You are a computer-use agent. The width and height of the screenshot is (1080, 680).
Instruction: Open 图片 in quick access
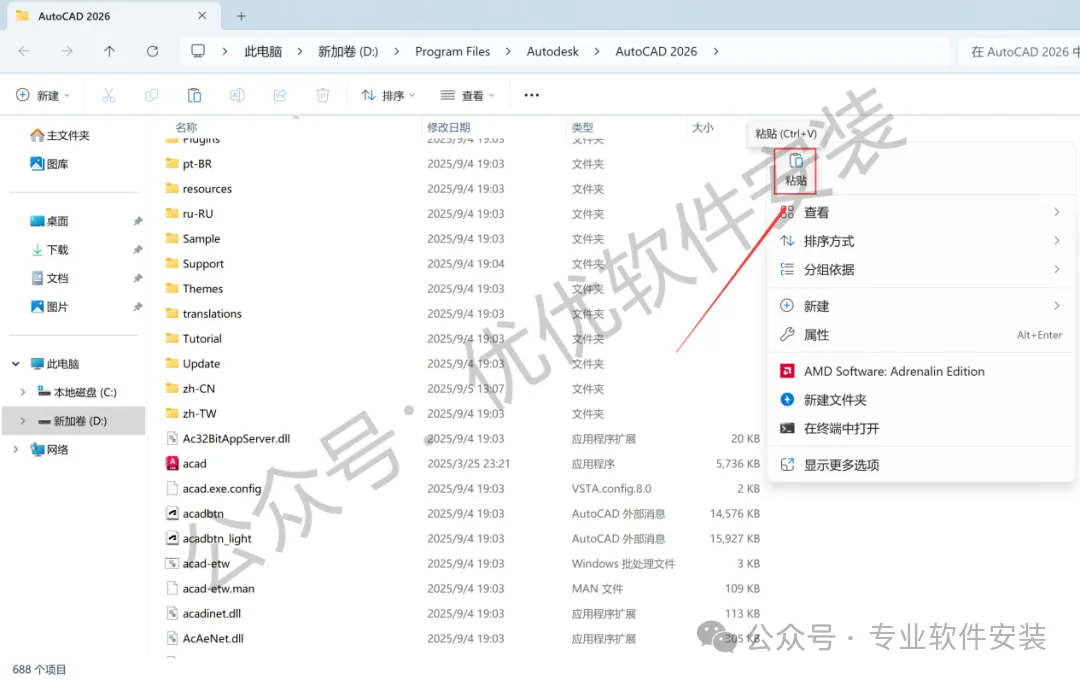coord(49,307)
